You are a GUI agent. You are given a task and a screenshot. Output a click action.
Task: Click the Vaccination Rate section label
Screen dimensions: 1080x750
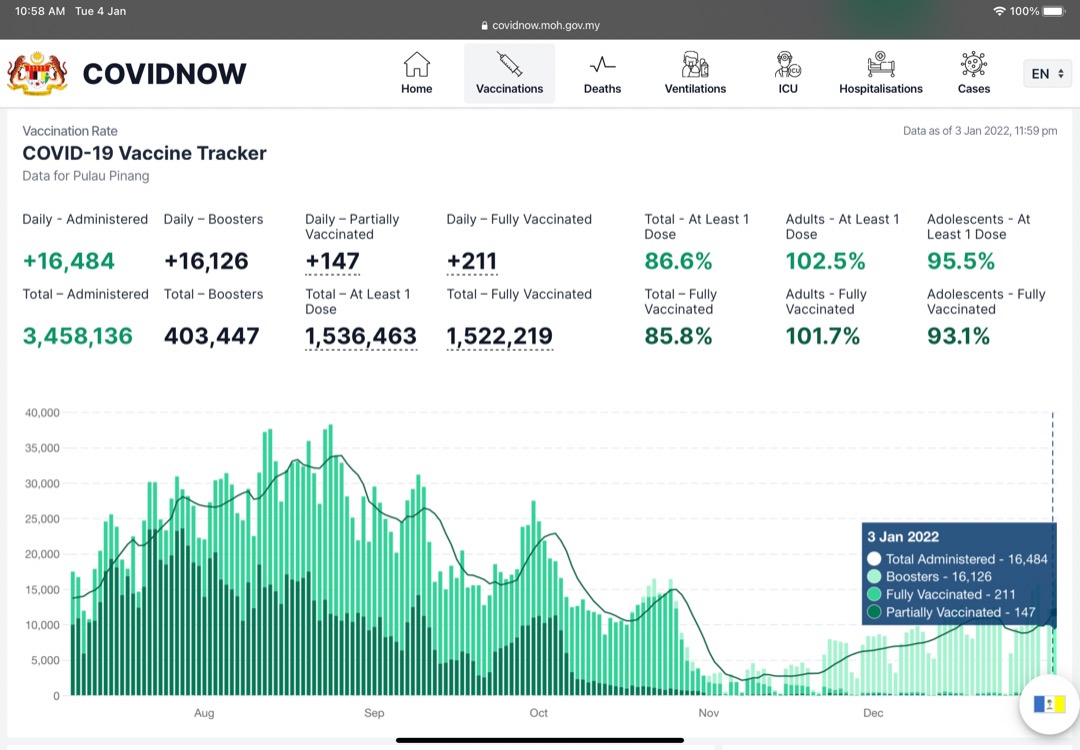tap(70, 131)
